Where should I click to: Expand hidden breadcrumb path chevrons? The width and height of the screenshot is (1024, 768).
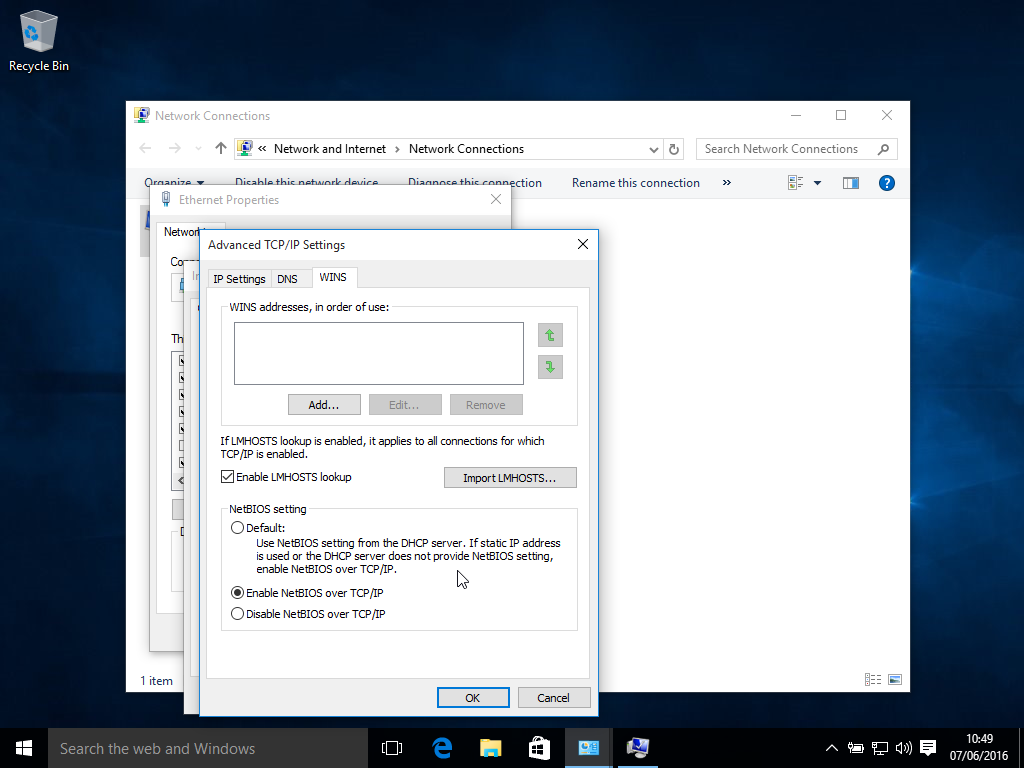pos(263,148)
